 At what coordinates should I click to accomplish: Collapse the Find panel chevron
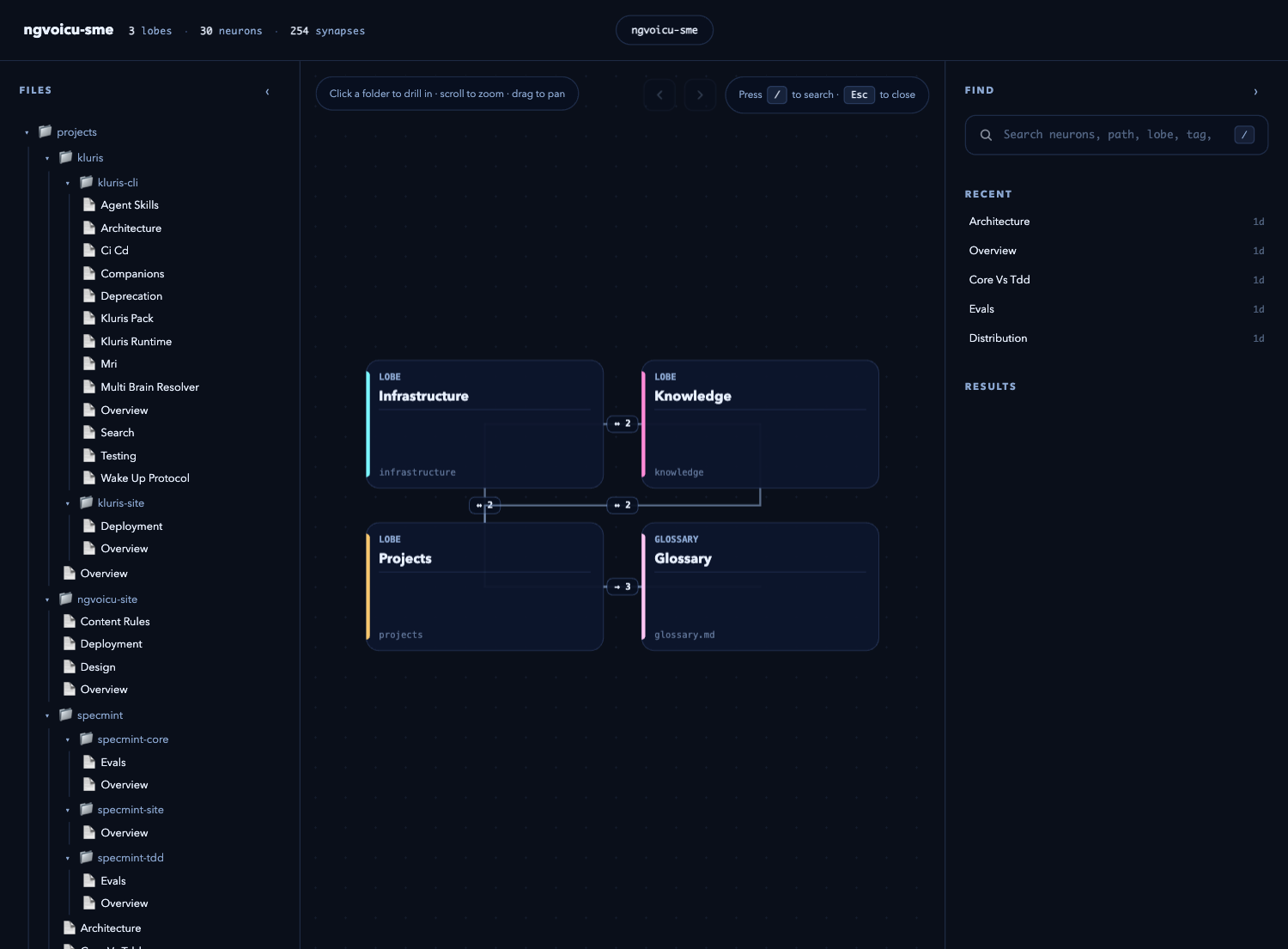tap(1255, 91)
